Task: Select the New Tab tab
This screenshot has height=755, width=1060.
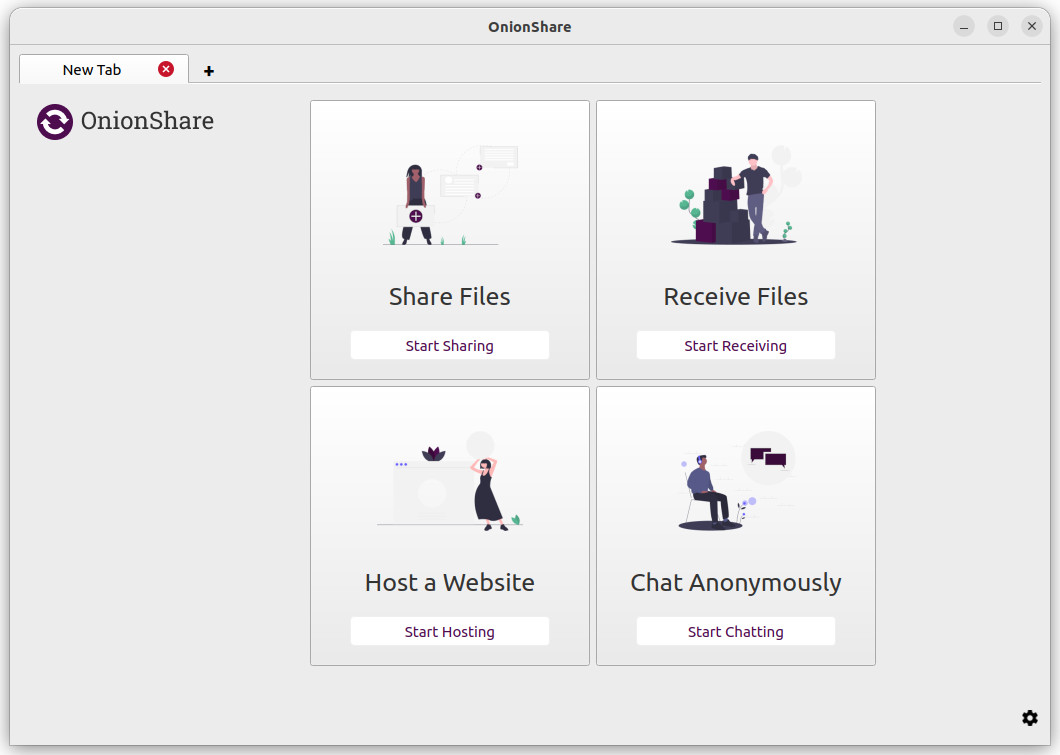Action: tap(92, 70)
